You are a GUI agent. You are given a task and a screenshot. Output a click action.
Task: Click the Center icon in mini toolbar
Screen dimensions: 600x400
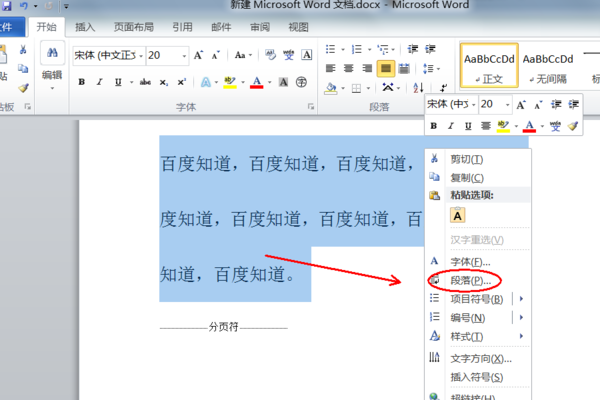click(486, 126)
